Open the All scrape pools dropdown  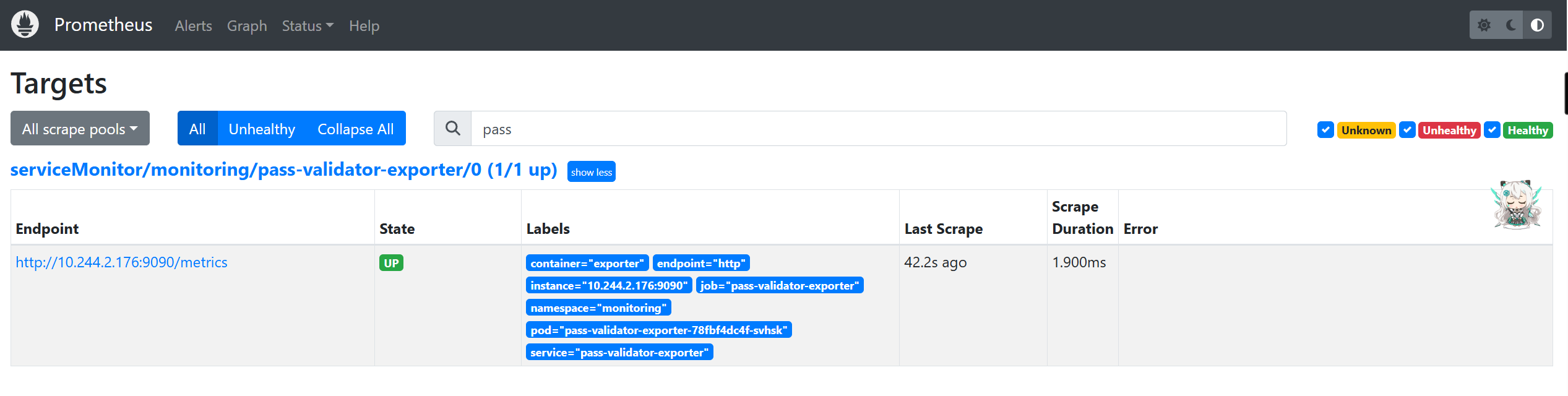(x=80, y=129)
